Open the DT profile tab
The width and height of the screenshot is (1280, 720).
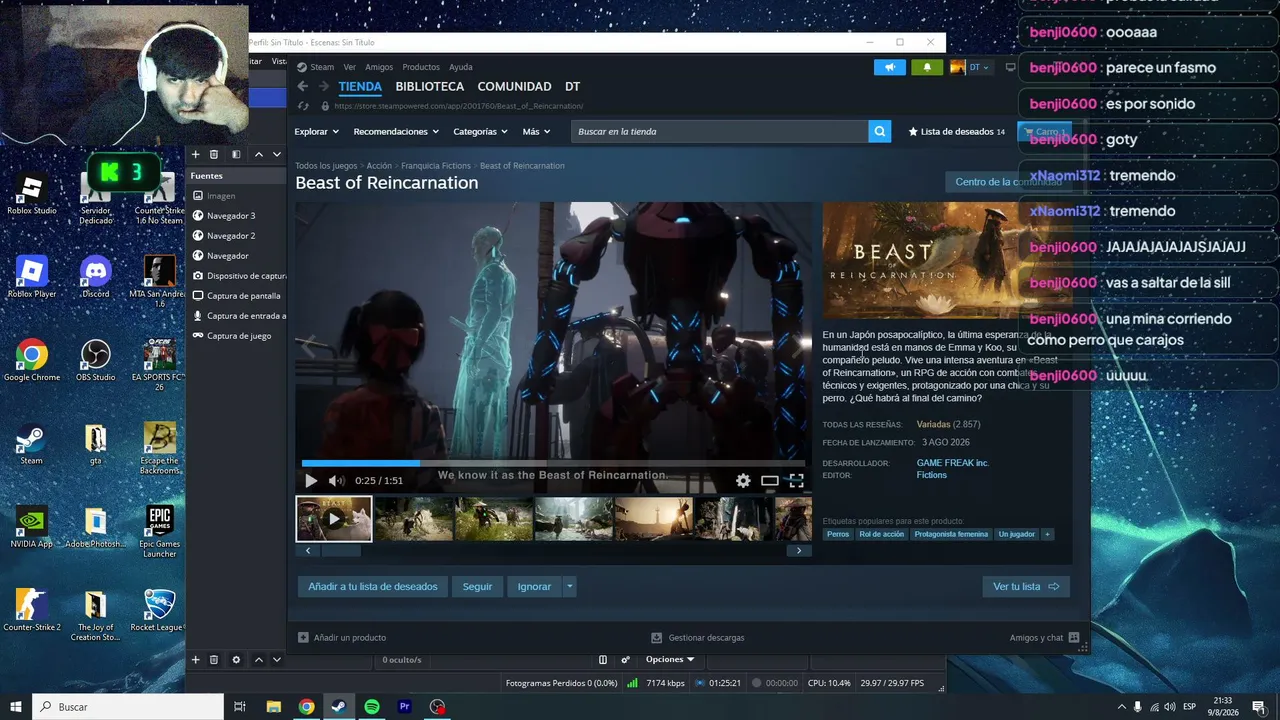pyautogui.click(x=573, y=87)
